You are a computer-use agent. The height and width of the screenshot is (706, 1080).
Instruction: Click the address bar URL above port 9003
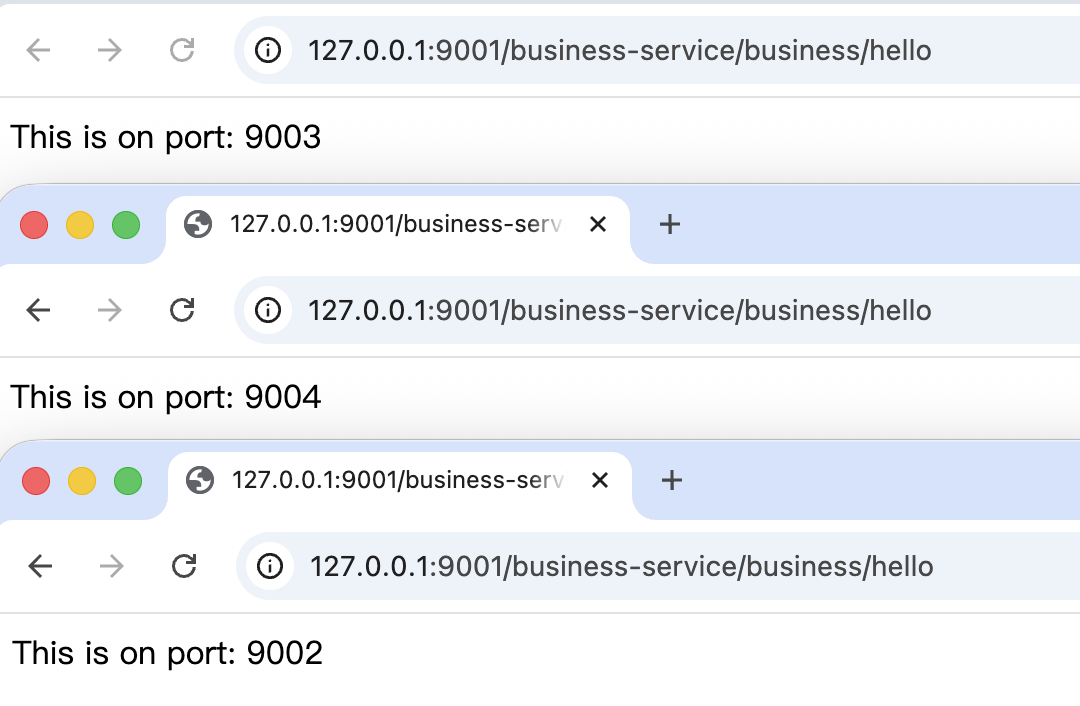(x=619, y=50)
